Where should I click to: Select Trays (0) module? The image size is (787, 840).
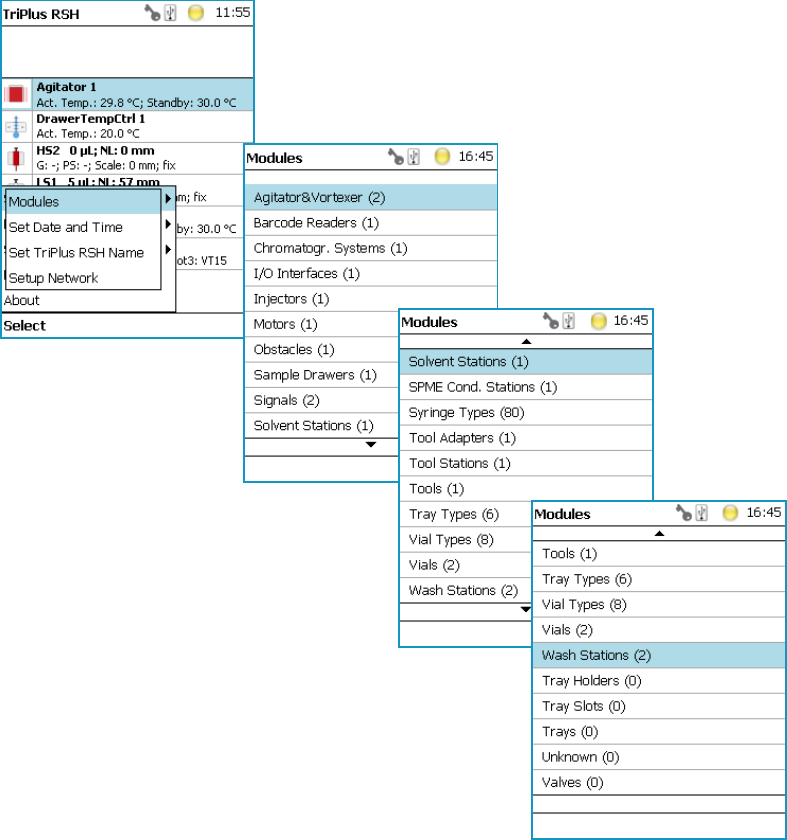pos(659,732)
